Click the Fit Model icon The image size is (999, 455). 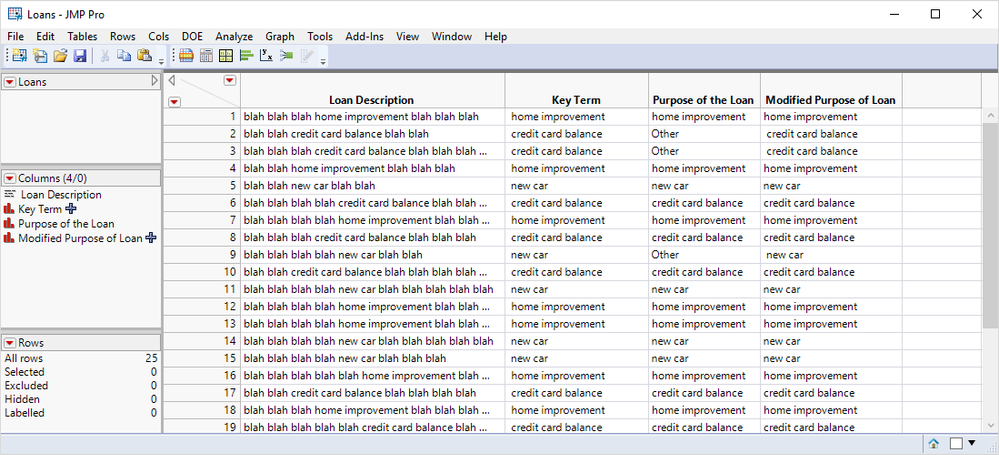286,56
